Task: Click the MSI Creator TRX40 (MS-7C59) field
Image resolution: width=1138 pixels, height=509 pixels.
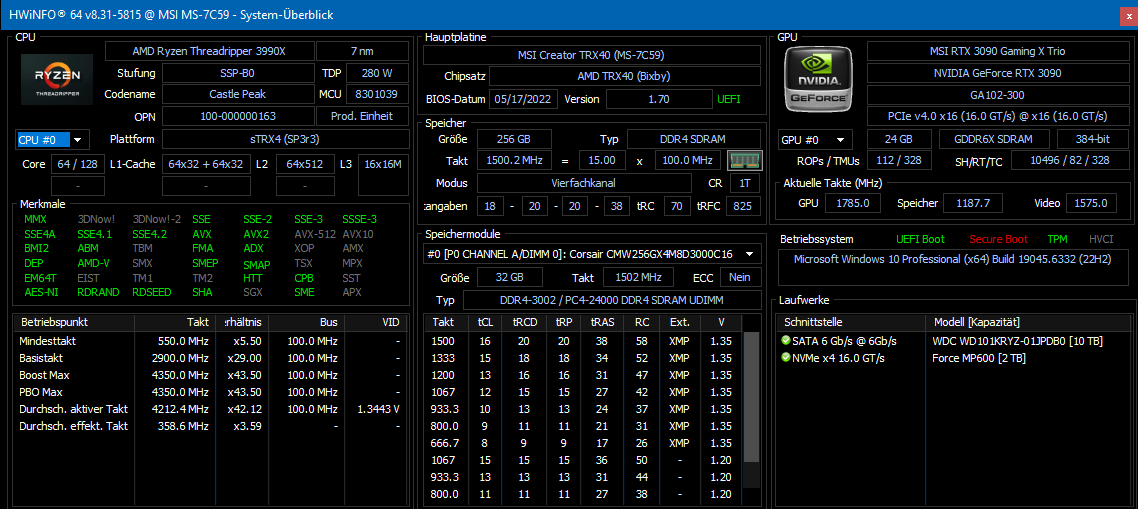Action: click(x=592, y=55)
